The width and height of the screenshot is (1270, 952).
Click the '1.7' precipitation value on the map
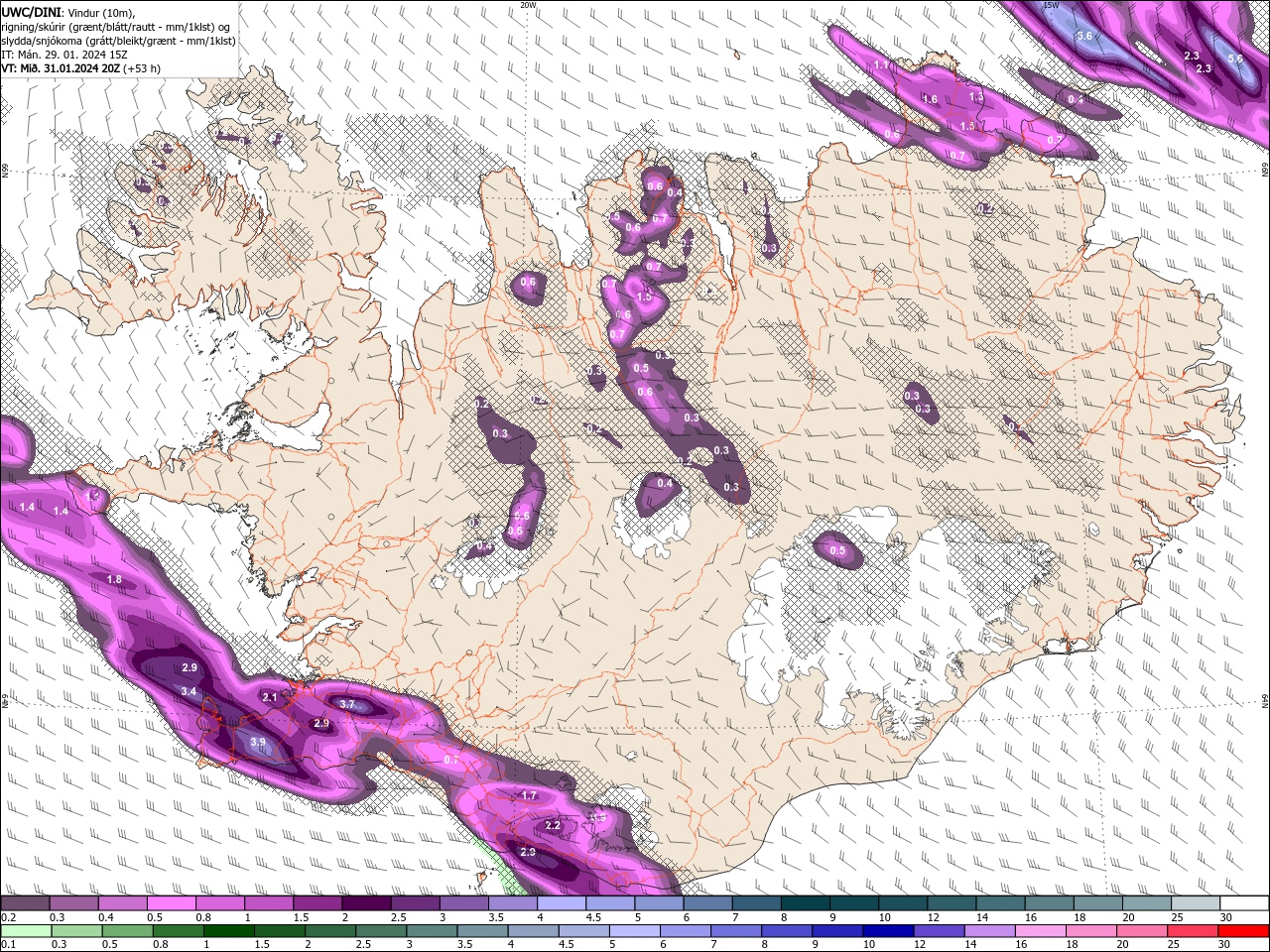[x=529, y=795]
